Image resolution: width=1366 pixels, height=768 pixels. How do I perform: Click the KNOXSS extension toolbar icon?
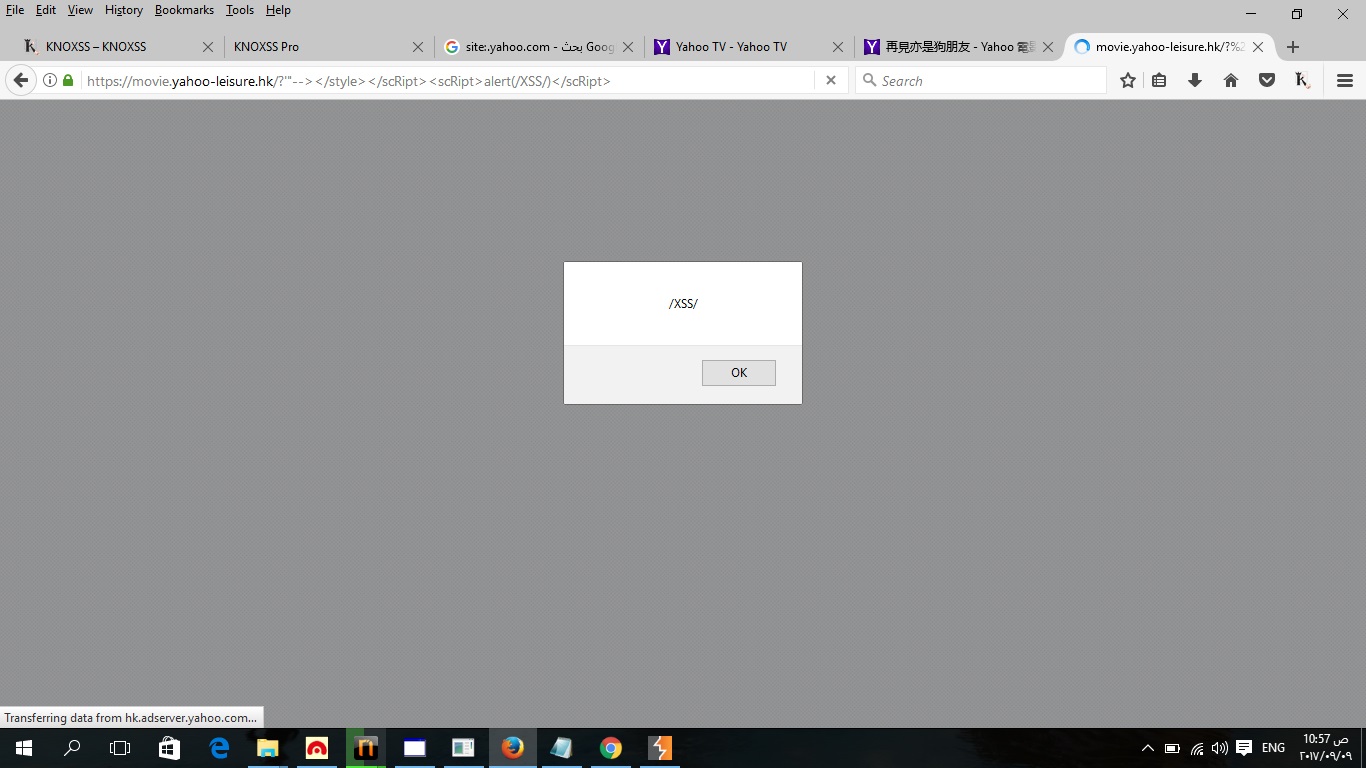tap(1302, 81)
